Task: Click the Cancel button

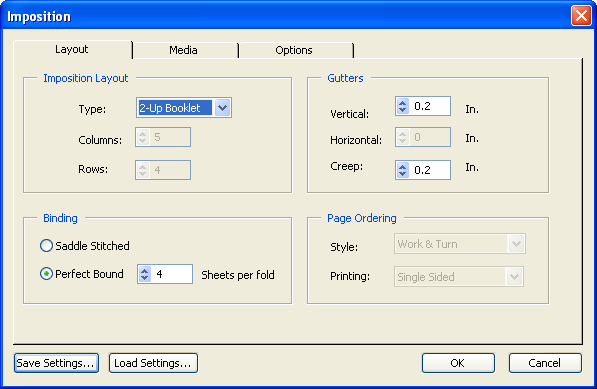Action: [x=545, y=363]
